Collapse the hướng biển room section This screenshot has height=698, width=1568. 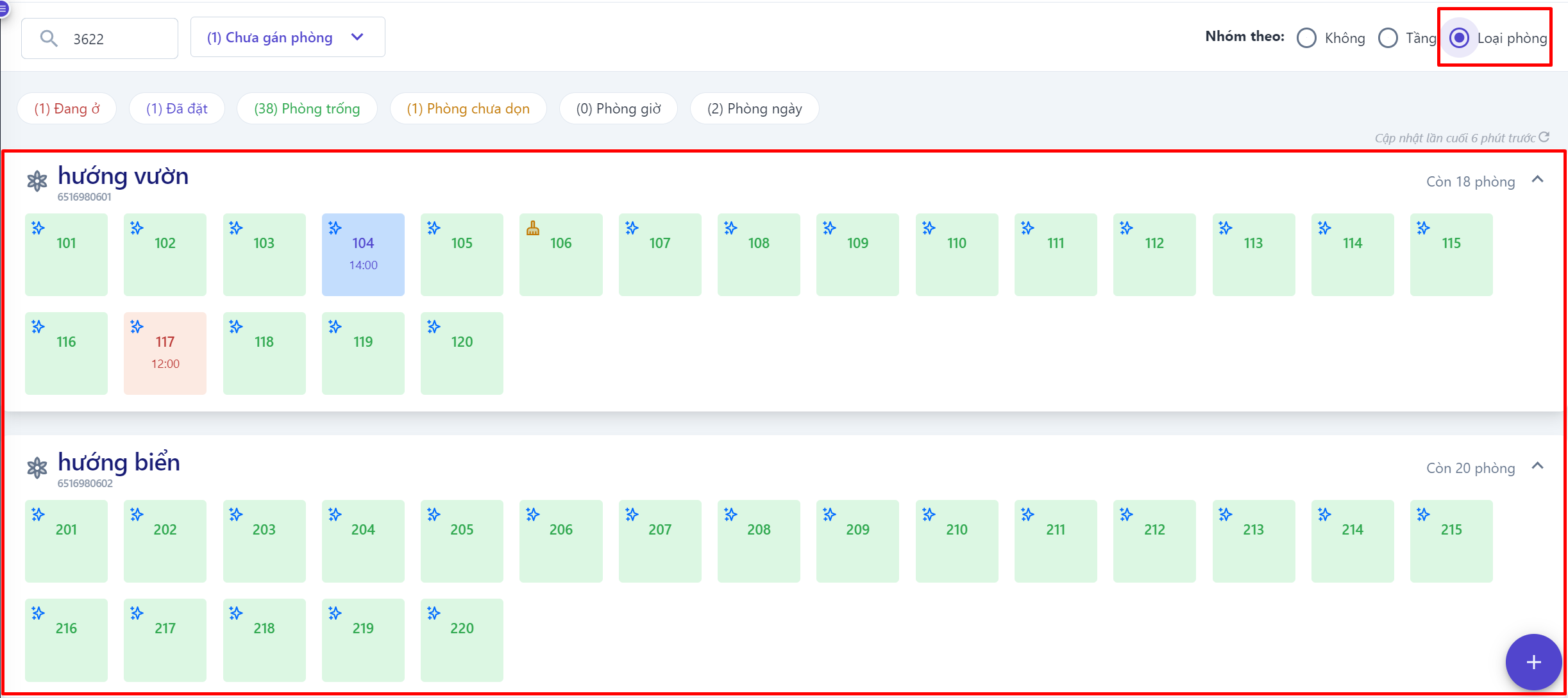pyautogui.click(x=1537, y=467)
